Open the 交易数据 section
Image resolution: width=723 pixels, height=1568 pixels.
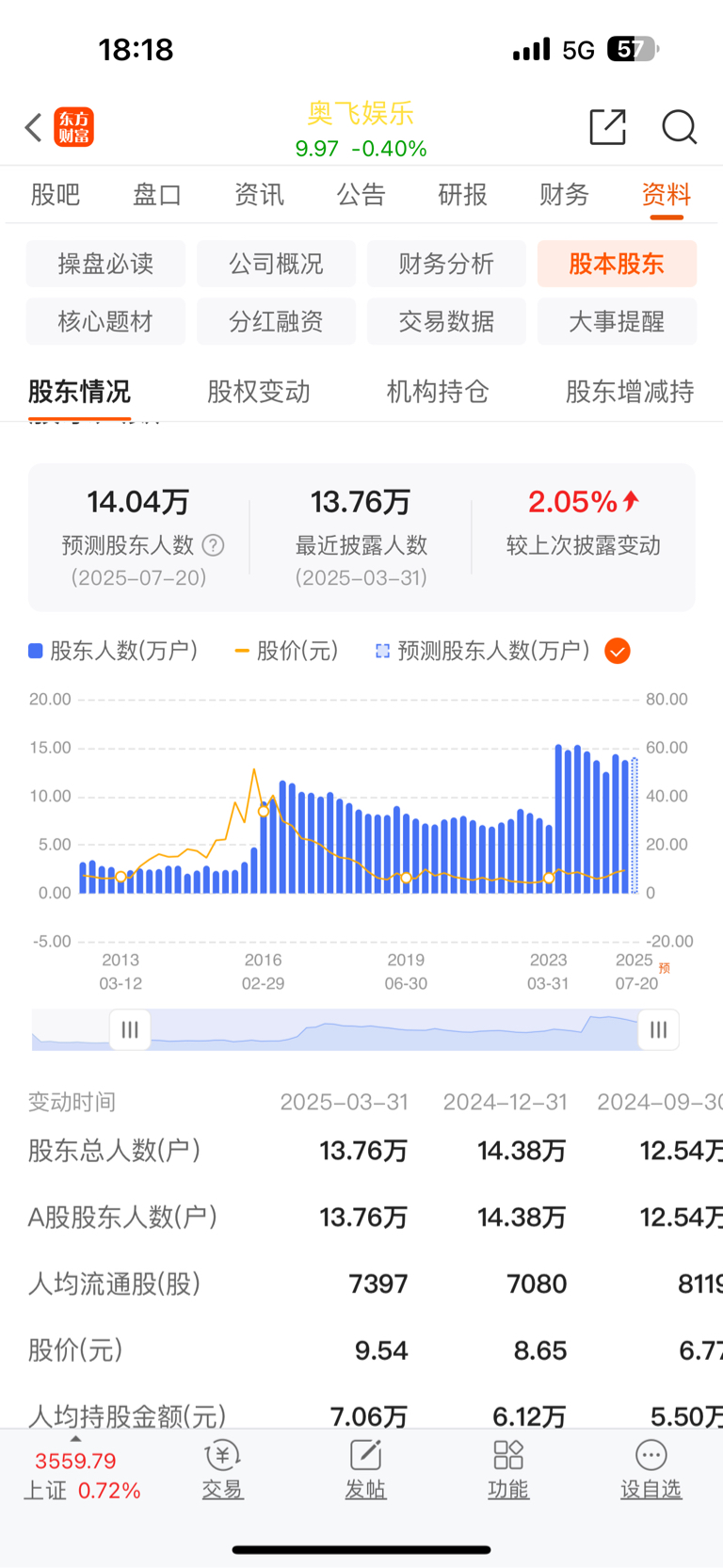coord(446,321)
